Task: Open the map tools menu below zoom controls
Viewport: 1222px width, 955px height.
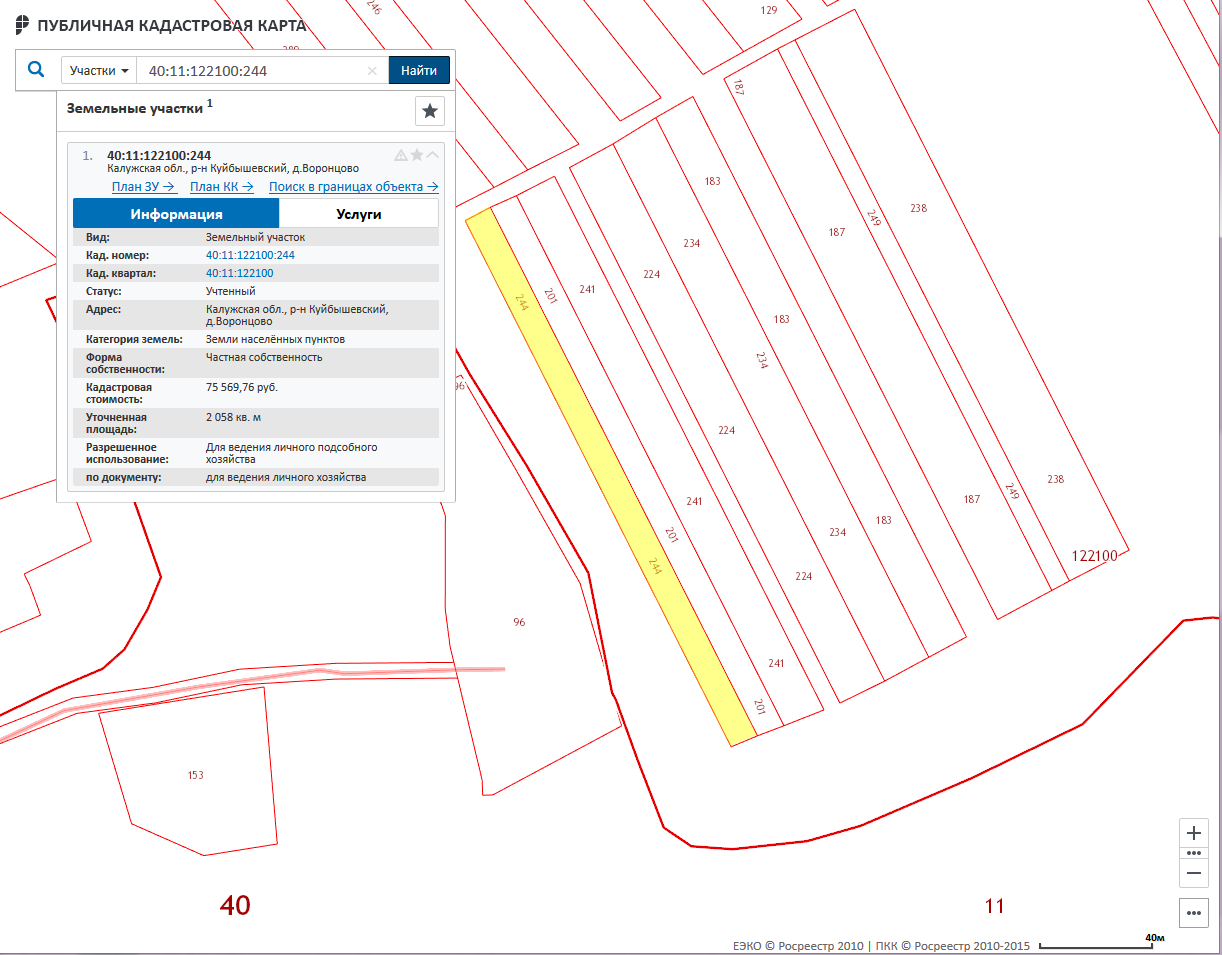Action: pyautogui.click(x=1193, y=912)
